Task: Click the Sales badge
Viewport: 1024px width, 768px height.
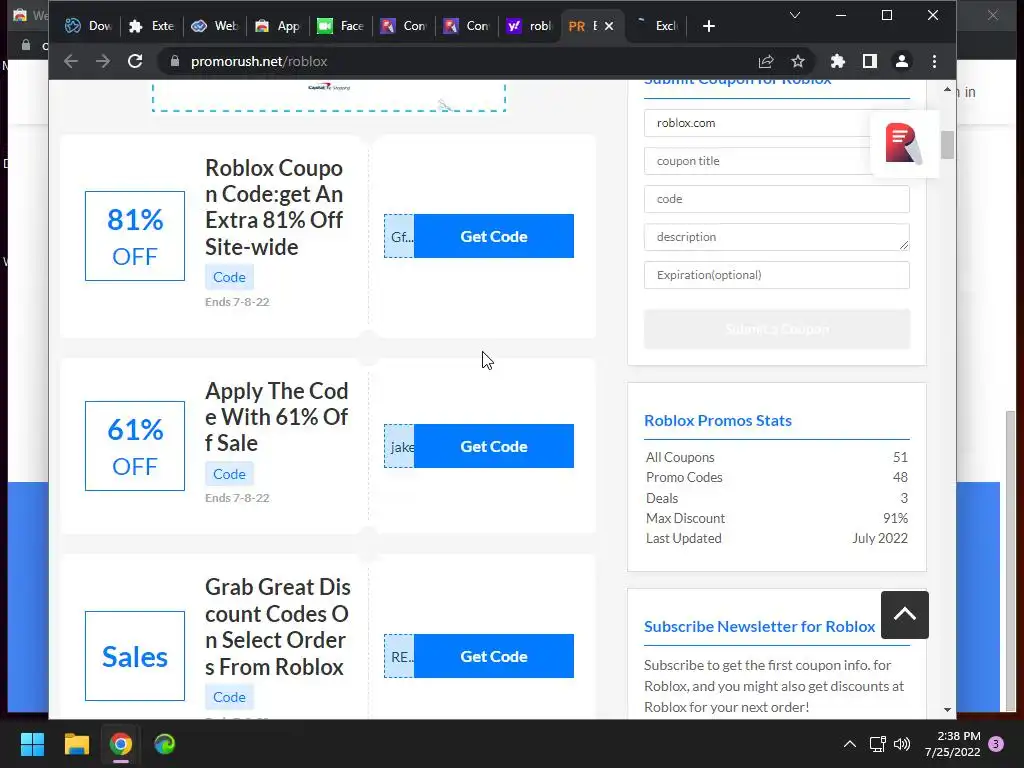Action: [135, 656]
